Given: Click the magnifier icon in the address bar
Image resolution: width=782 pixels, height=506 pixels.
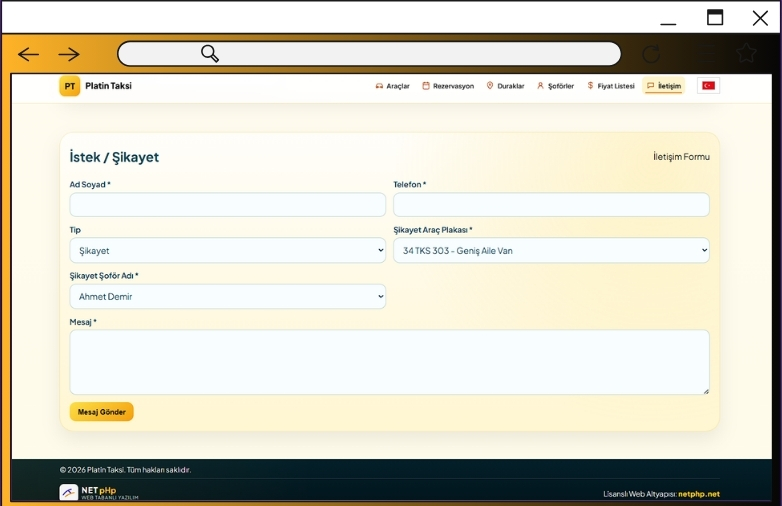Looking at the screenshot, I should [x=210, y=54].
